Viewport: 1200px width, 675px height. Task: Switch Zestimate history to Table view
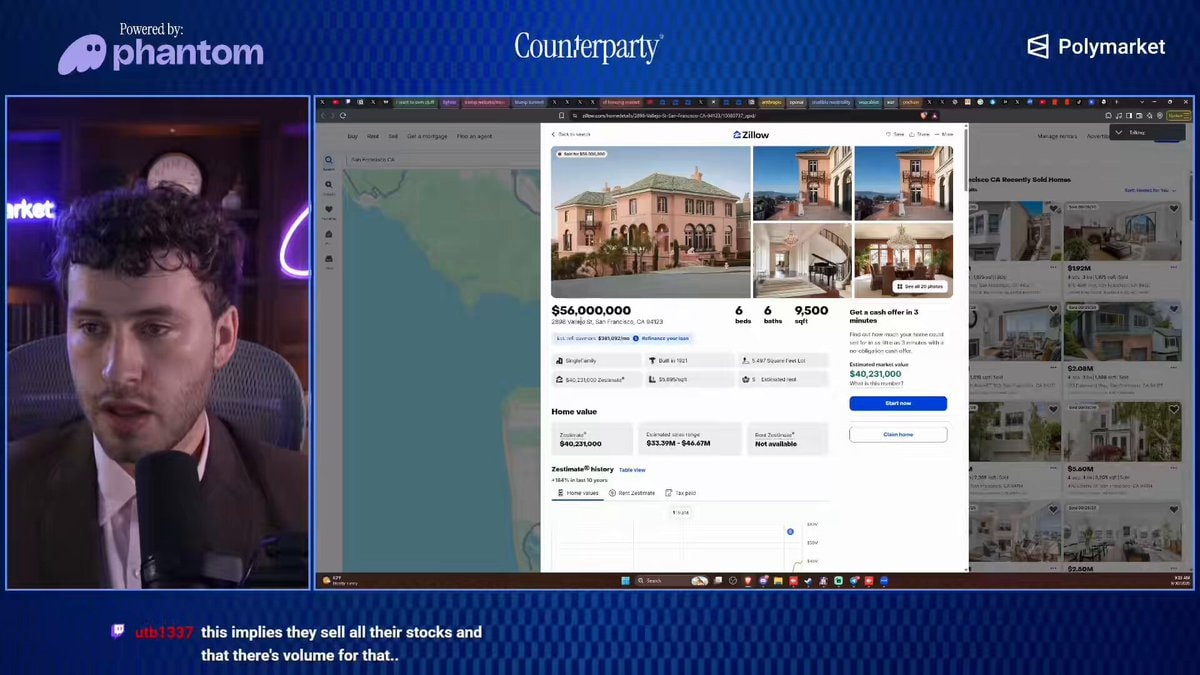coord(632,470)
